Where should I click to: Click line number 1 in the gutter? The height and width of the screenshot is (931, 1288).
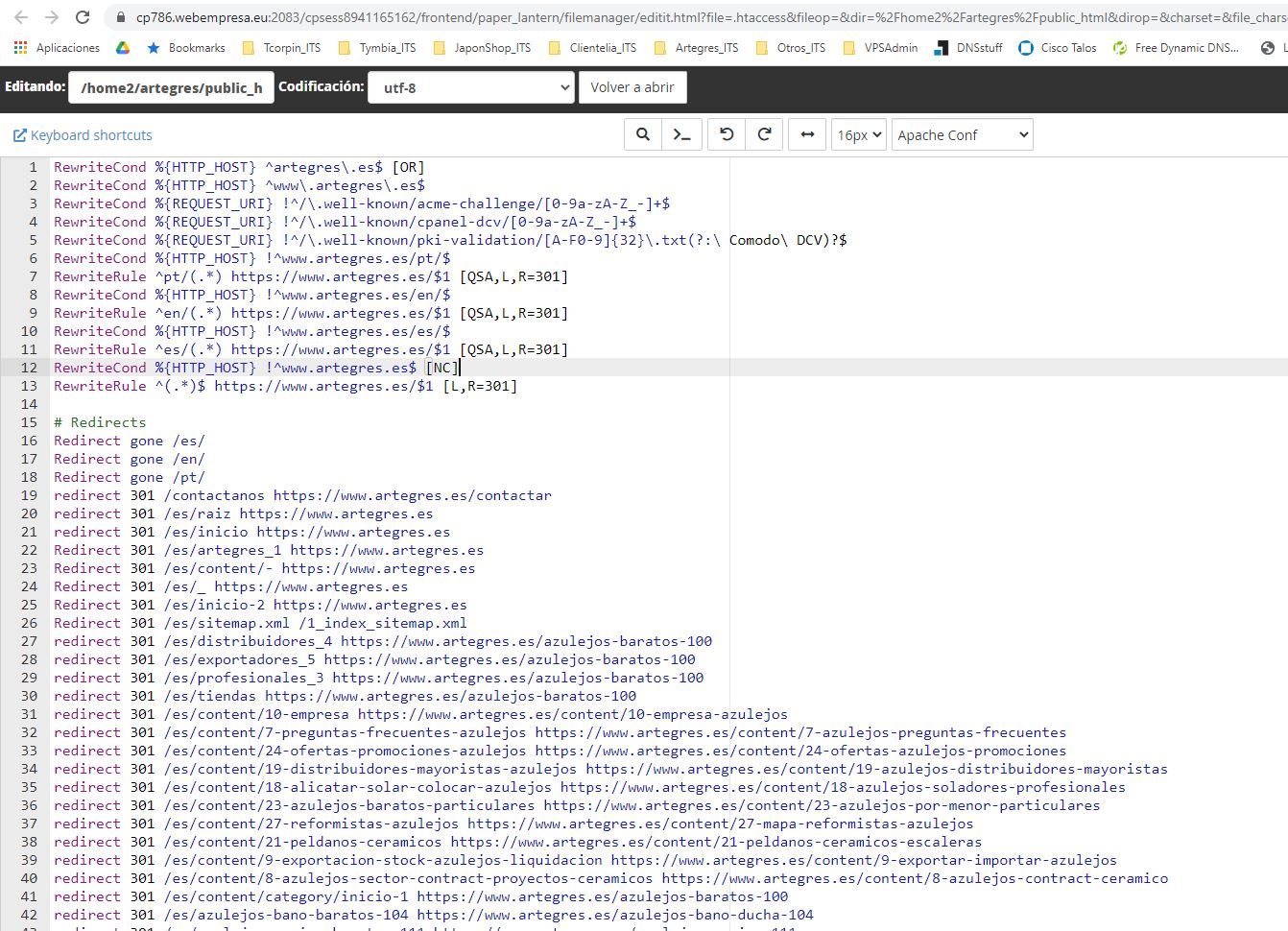pos(33,167)
